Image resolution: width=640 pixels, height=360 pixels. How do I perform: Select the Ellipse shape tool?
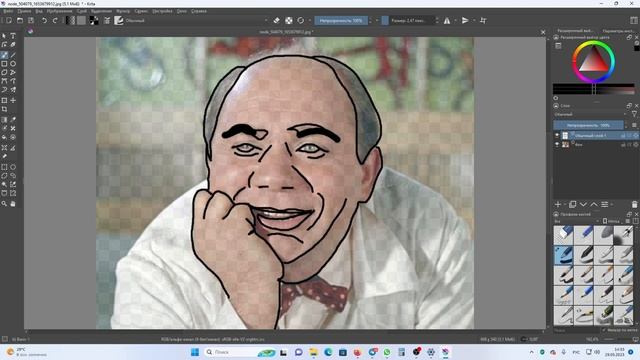click(13, 64)
